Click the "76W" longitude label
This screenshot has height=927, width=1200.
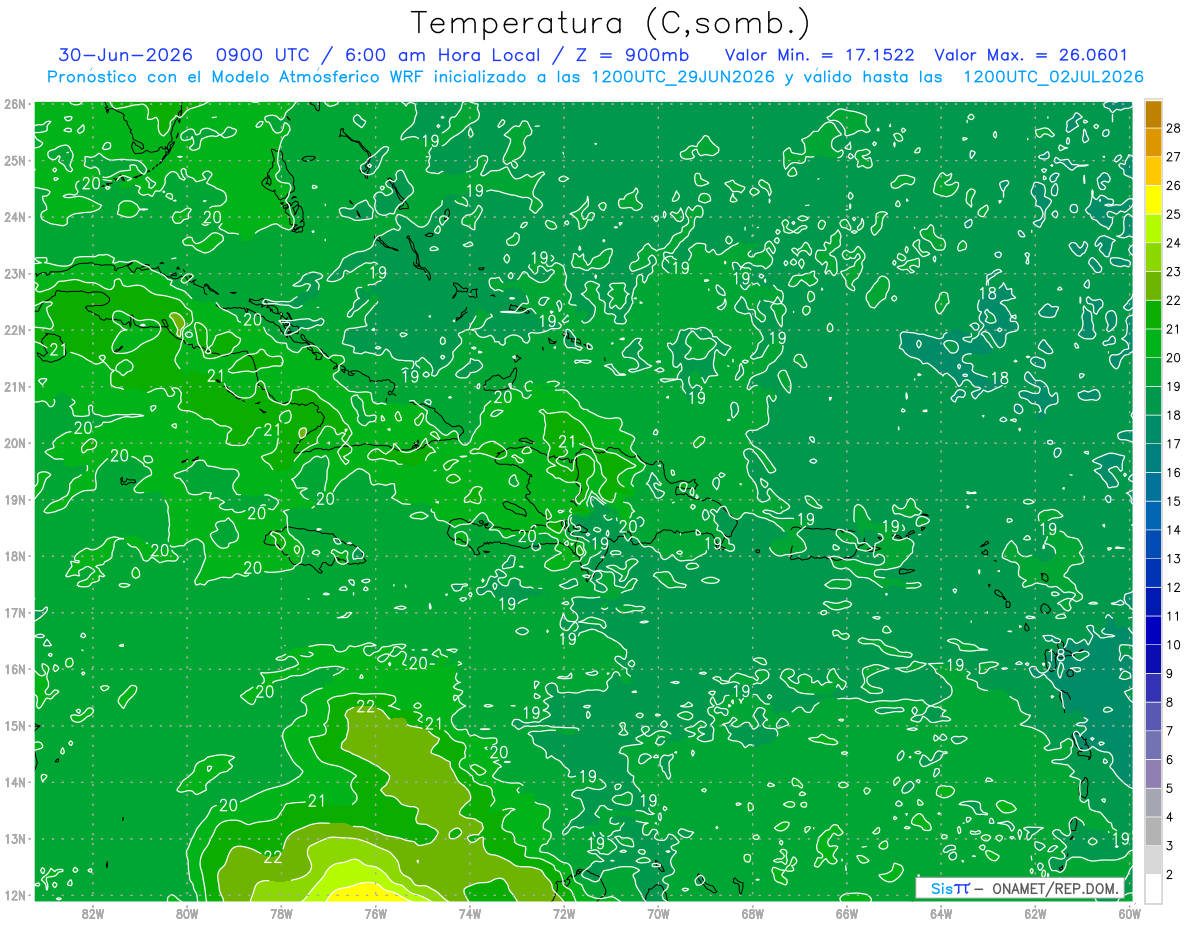point(375,912)
